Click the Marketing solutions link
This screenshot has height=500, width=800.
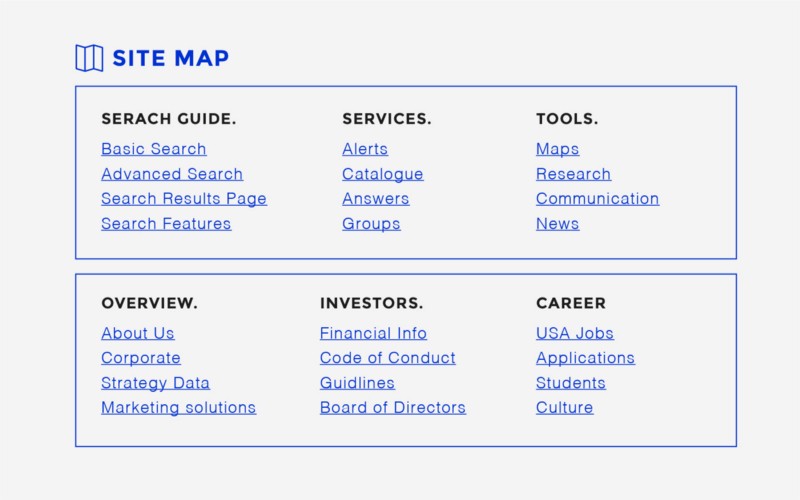[178, 408]
